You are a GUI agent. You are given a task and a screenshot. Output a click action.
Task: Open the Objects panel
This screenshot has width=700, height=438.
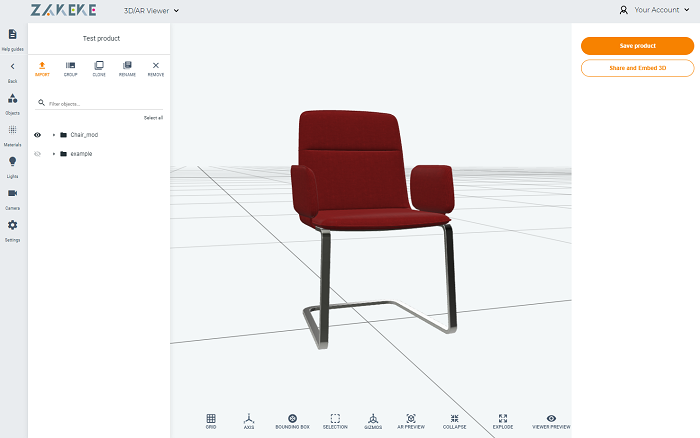12,98
